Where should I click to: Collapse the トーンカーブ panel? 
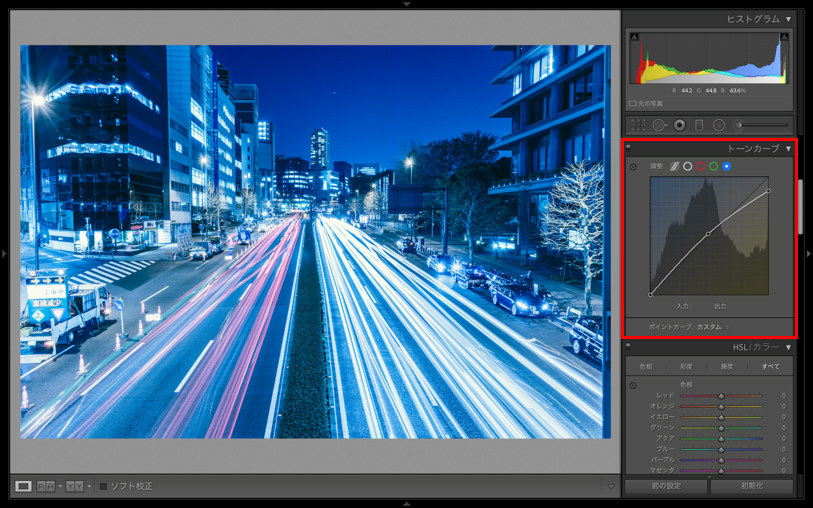(x=788, y=149)
